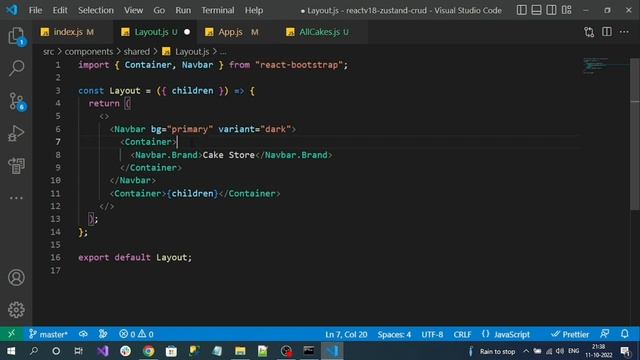640x360 pixels.
Task: Open the Manage gear icon
Action: click(16, 310)
